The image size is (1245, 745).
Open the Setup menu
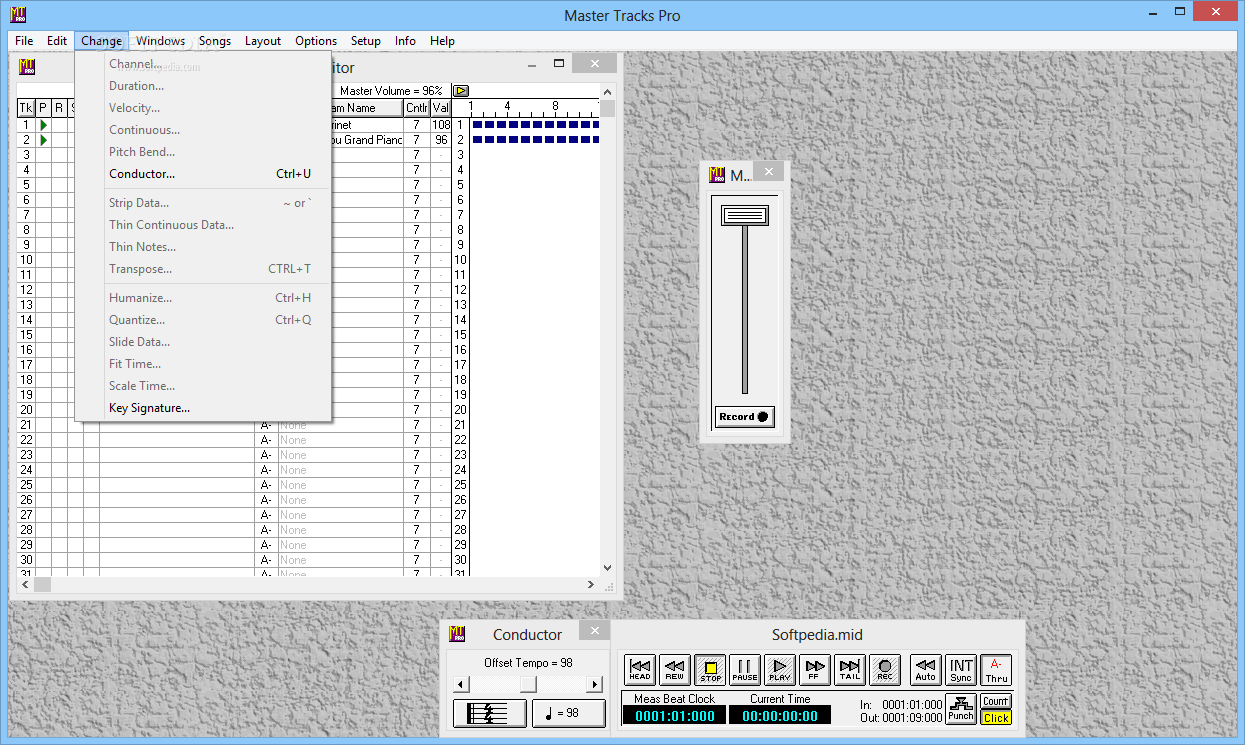coord(366,41)
